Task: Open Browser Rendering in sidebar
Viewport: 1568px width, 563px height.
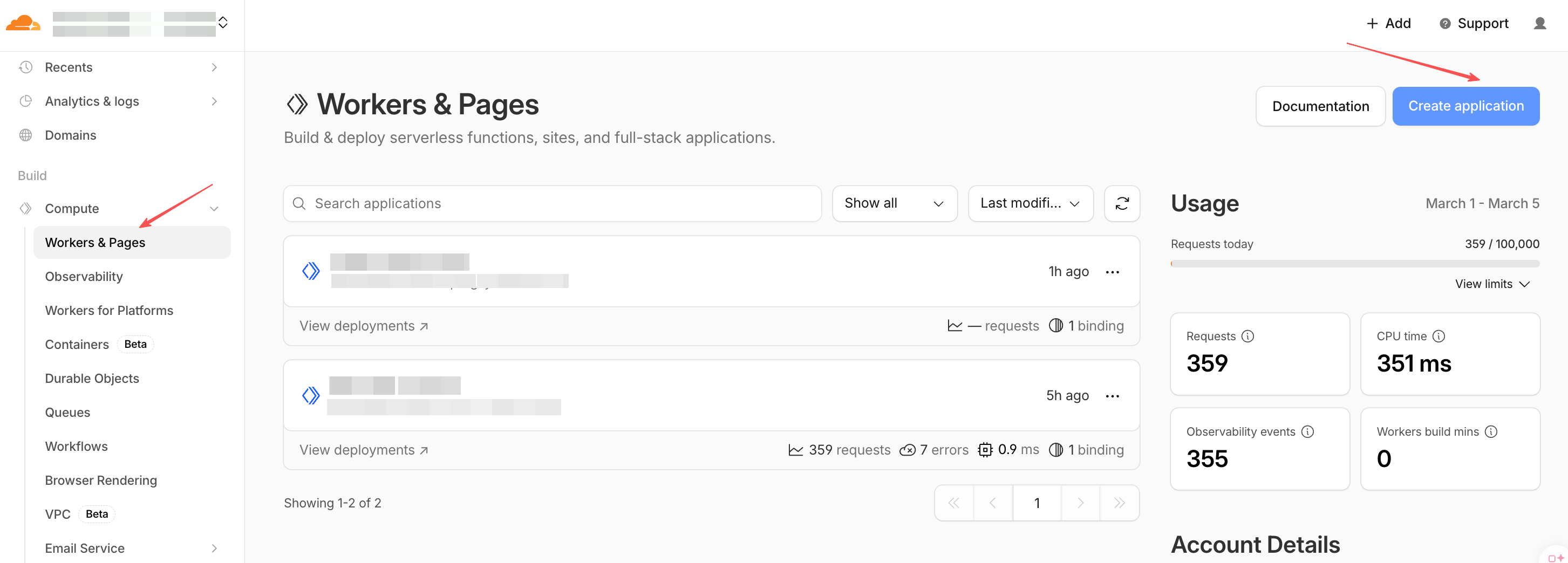Action: [x=101, y=480]
